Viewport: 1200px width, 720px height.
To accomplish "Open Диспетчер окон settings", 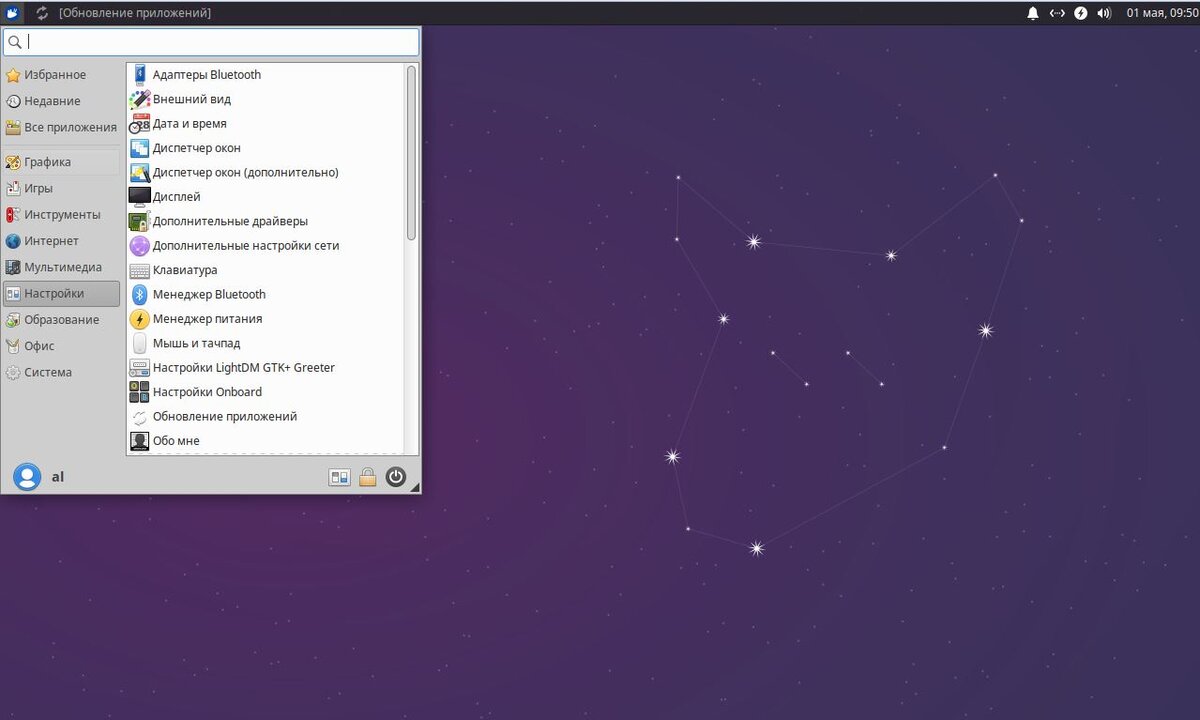I will (x=196, y=147).
